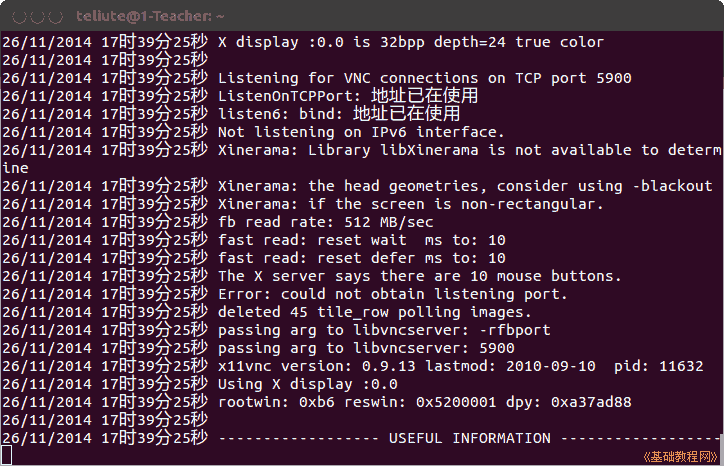
Task: Click the 'Using X display :0.0' line
Action: click(200, 384)
